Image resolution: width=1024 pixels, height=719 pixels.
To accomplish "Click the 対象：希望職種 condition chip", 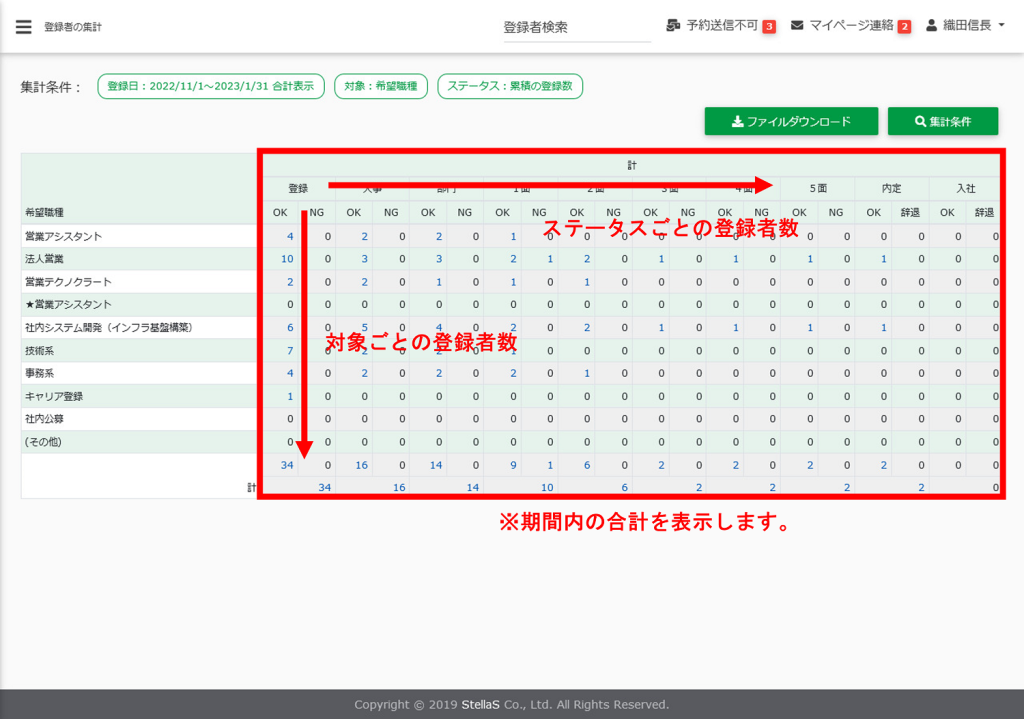I will pyautogui.click(x=381, y=86).
